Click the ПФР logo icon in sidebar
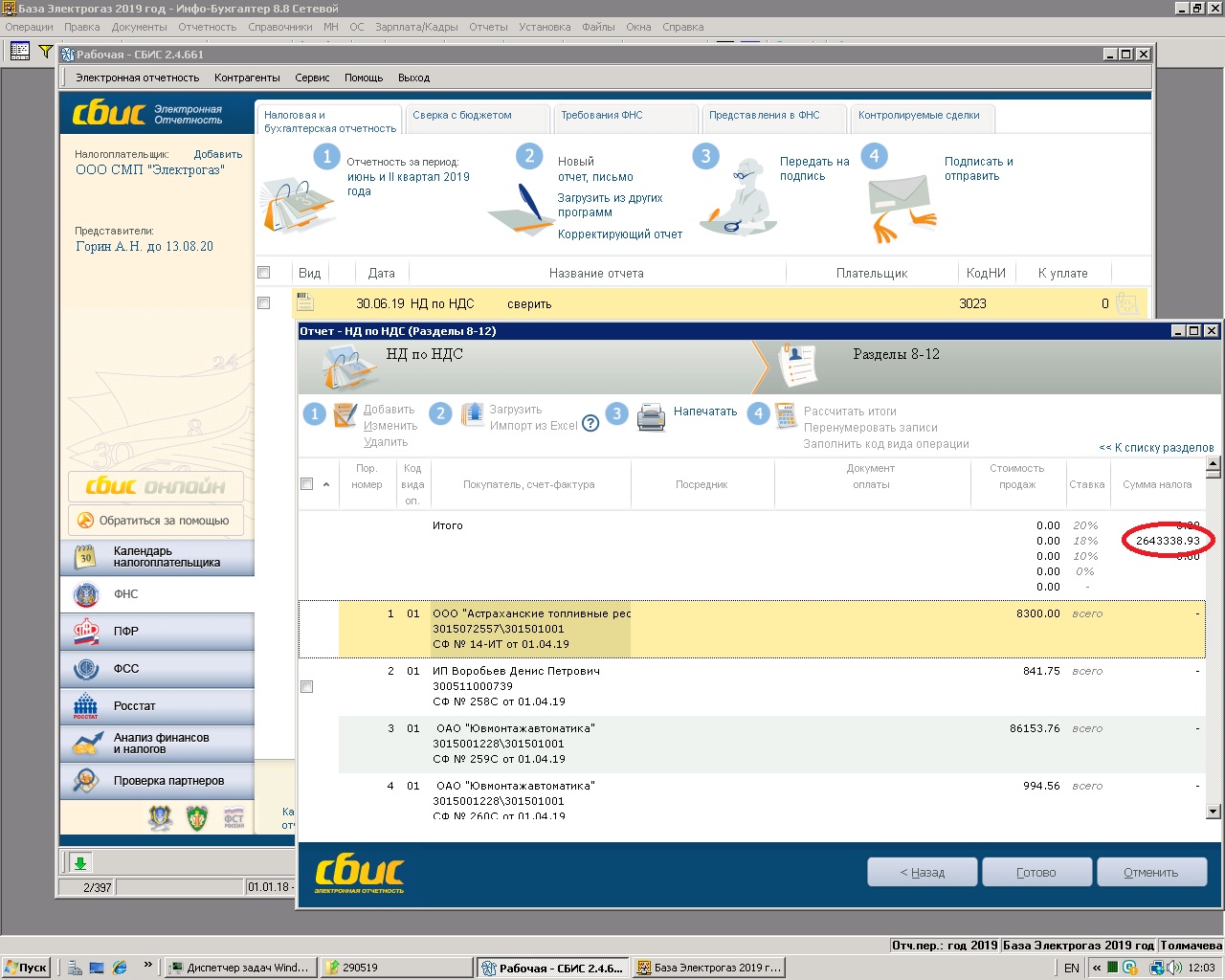The height and width of the screenshot is (980, 1225). [x=86, y=632]
